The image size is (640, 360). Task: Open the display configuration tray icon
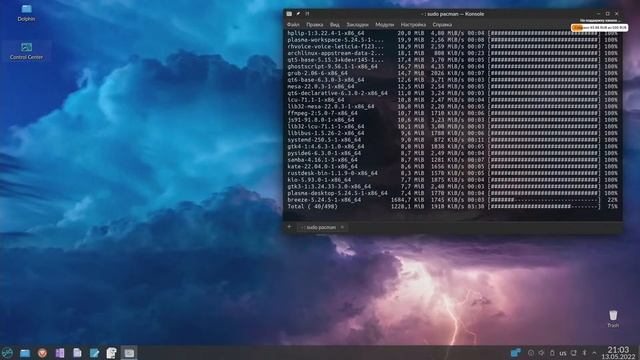pyautogui.click(x=574, y=353)
